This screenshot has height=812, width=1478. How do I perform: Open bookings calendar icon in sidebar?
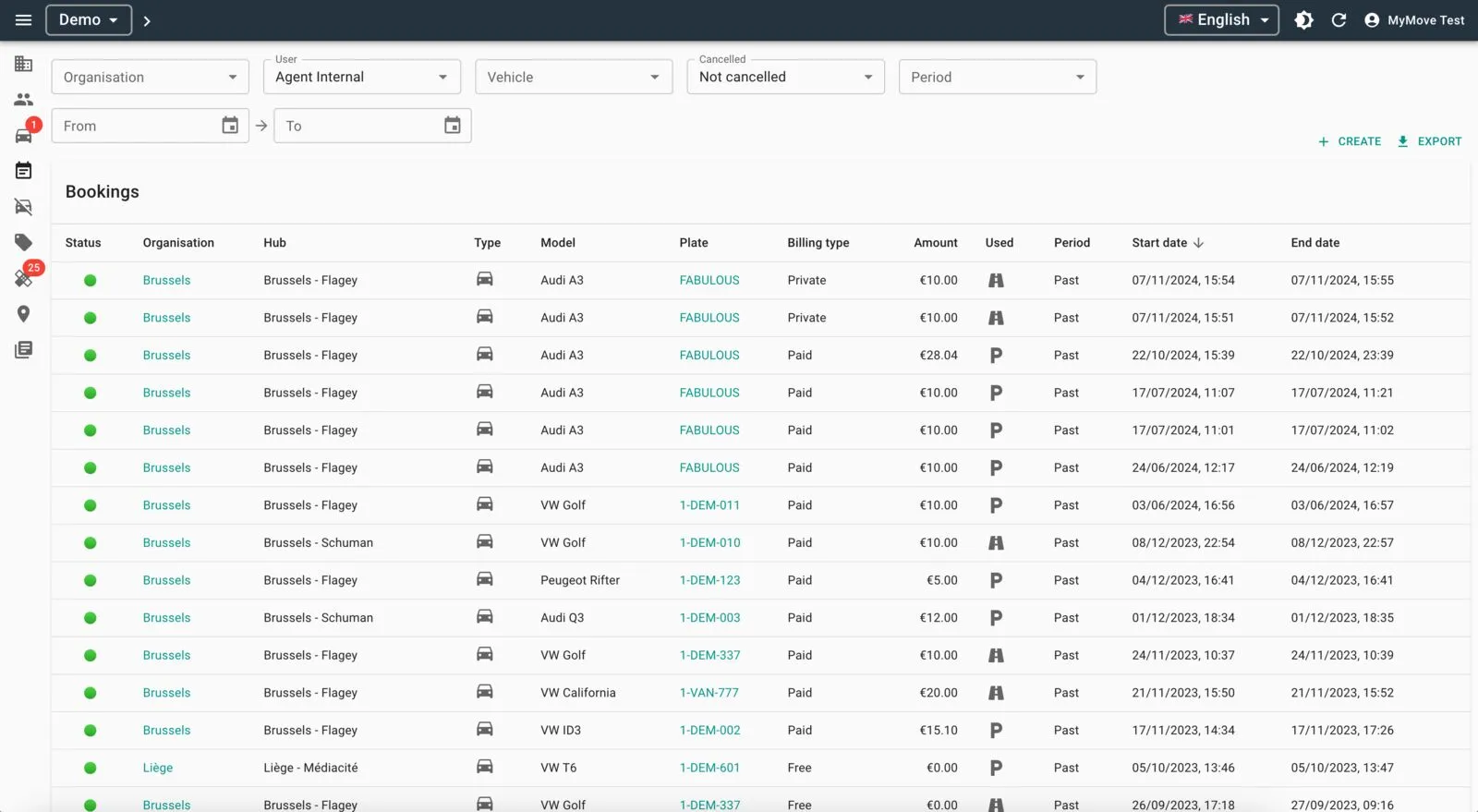coord(23,171)
